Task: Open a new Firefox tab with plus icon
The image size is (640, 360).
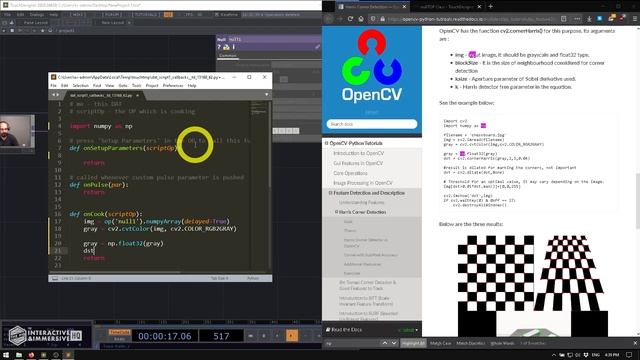Action: click(x=490, y=7)
